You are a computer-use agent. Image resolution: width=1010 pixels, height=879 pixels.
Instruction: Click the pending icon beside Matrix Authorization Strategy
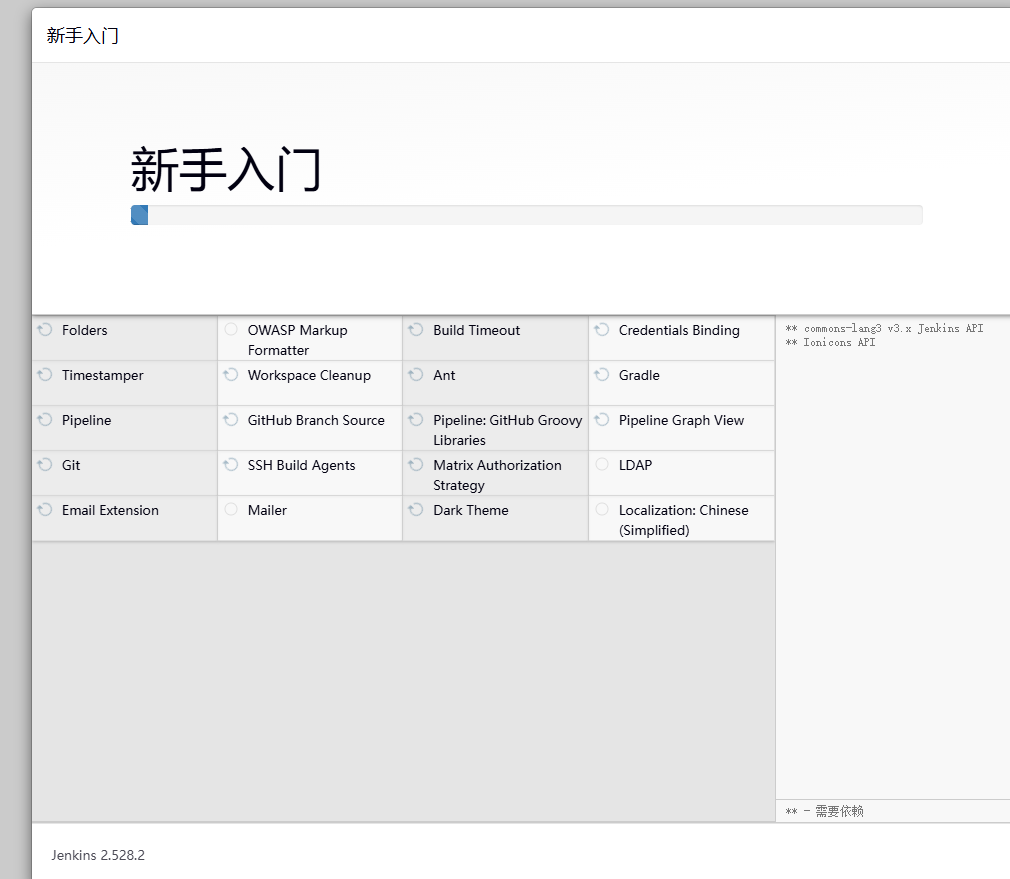[416, 465]
